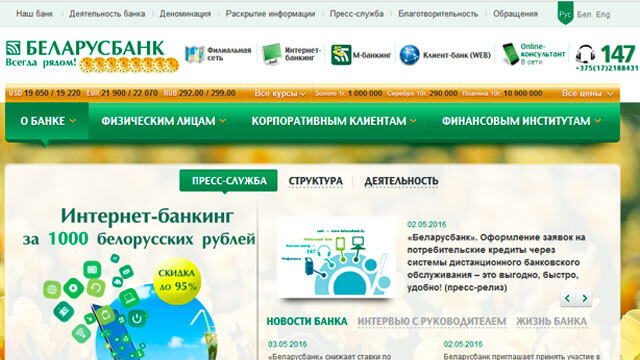Open Раскрытие информации top link
640x360 pixels.
tap(270, 14)
